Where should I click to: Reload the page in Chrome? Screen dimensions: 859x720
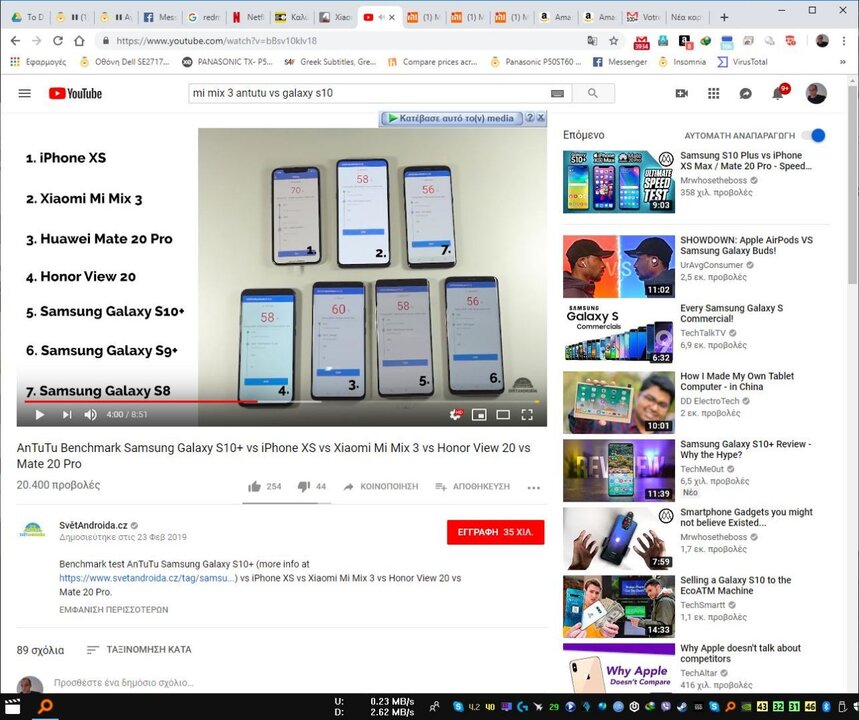[58, 41]
